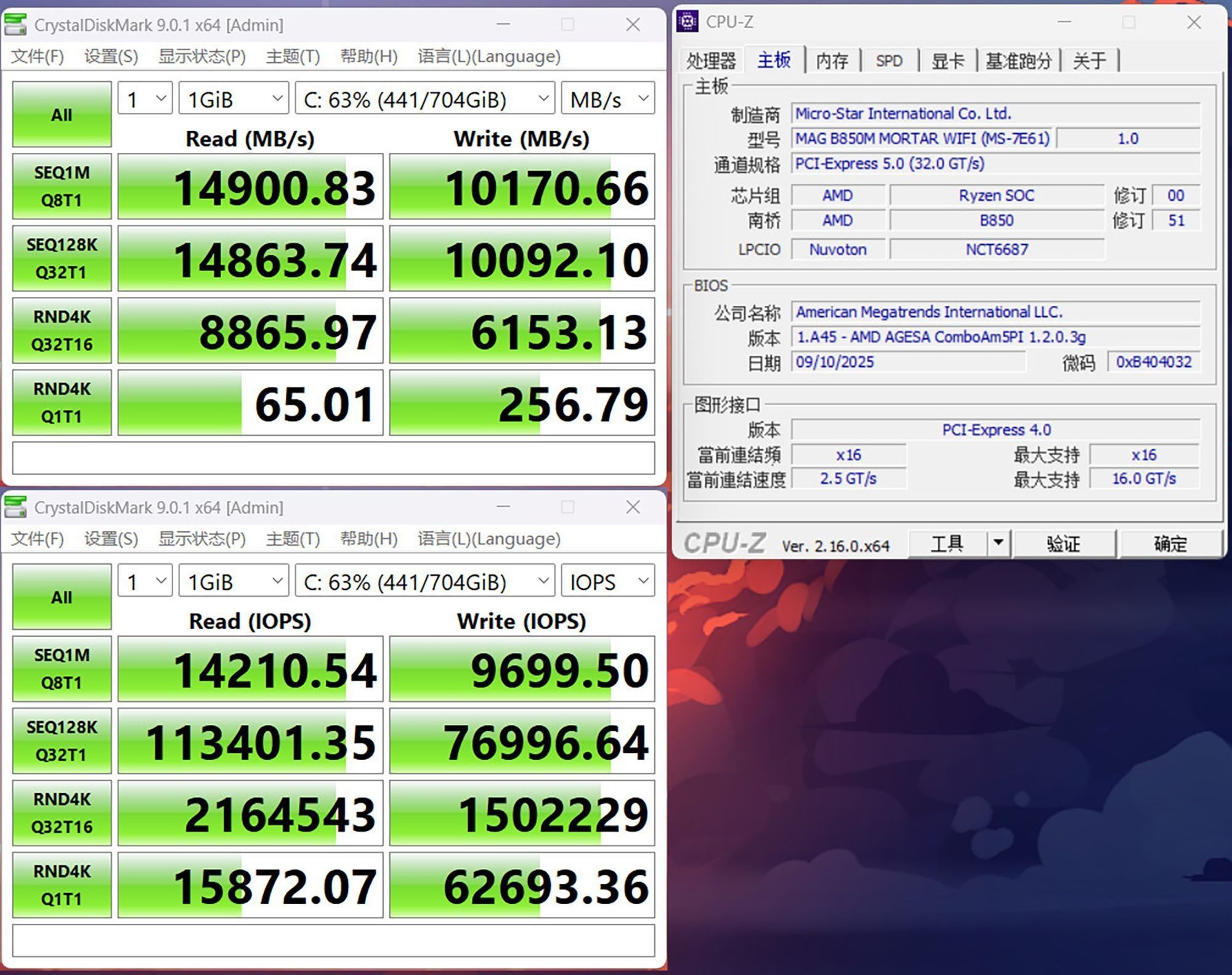1232x975 pixels.
Task: Click the 工具 dropdown arrow in CPU-Z
Action: (x=999, y=543)
